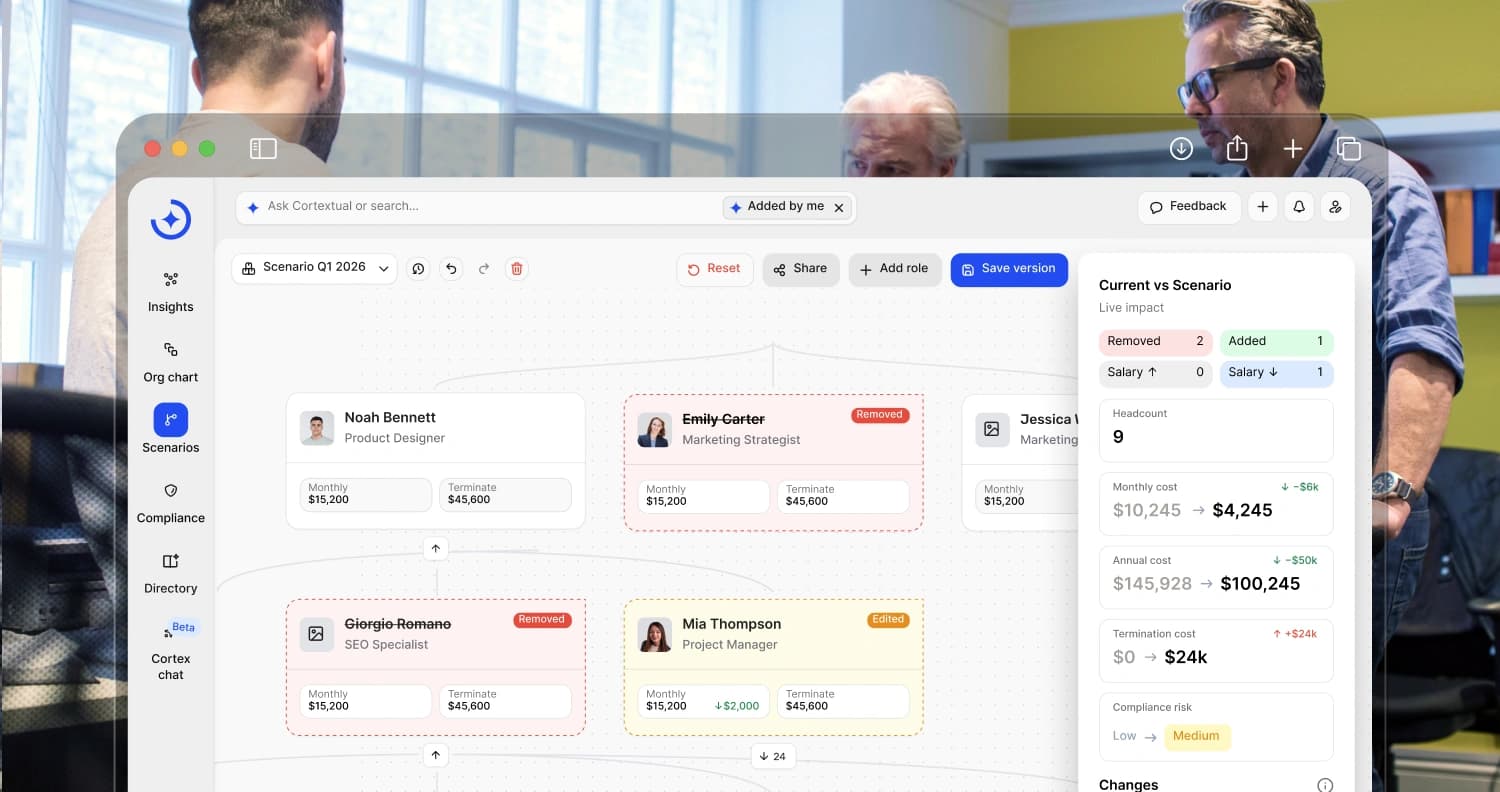Click the Current vs Scenario heading

pyautogui.click(x=1165, y=285)
